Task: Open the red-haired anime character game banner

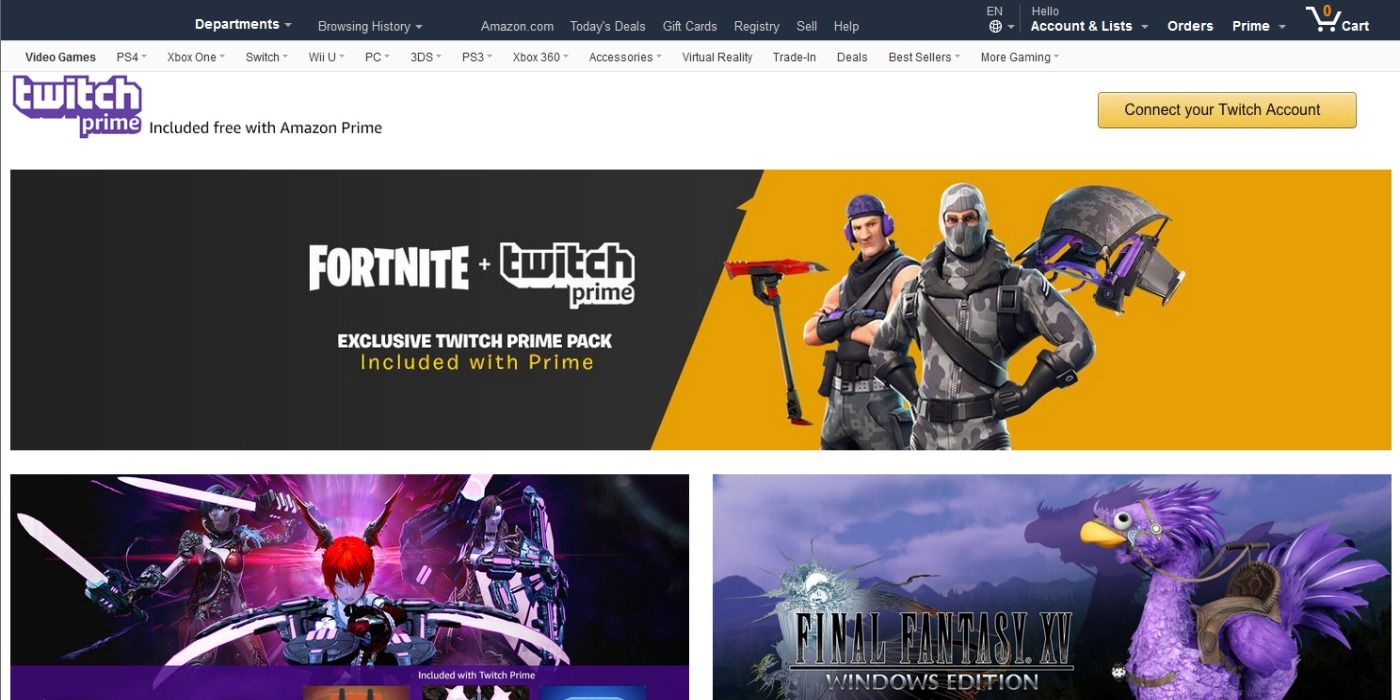Action: 349,587
